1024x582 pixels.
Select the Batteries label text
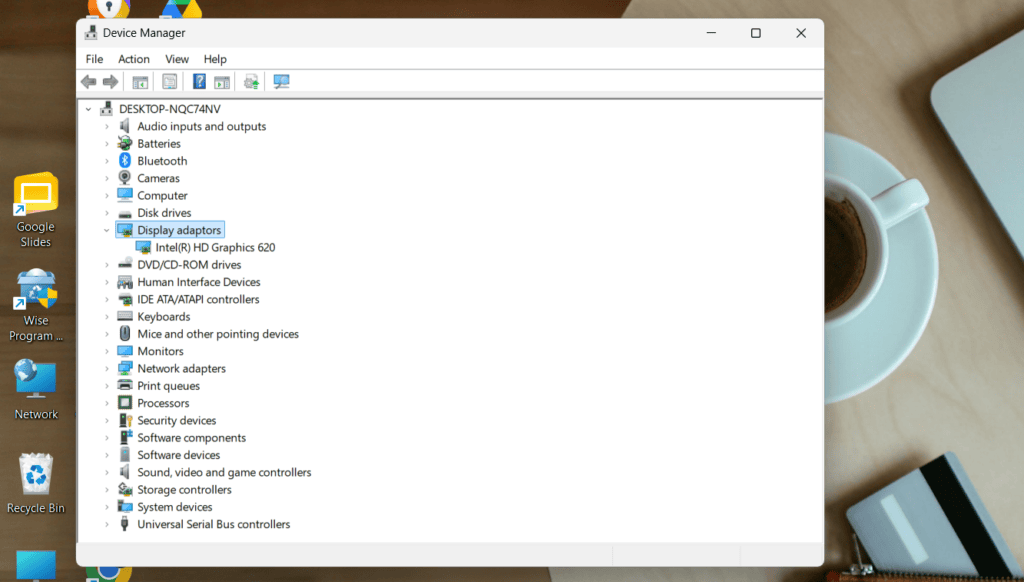[x=159, y=143]
